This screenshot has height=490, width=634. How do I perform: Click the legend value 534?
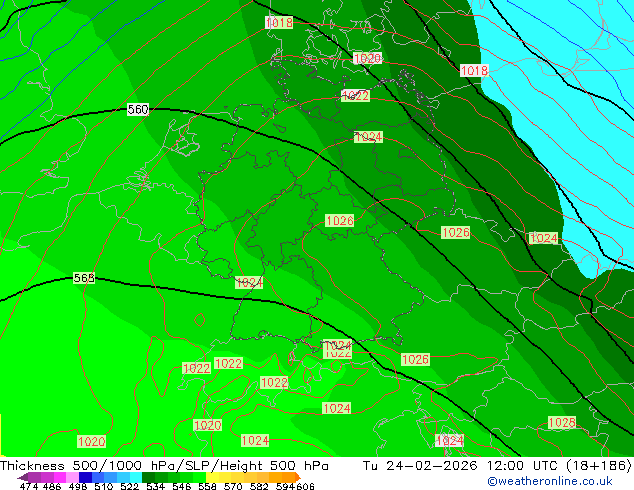155,486
